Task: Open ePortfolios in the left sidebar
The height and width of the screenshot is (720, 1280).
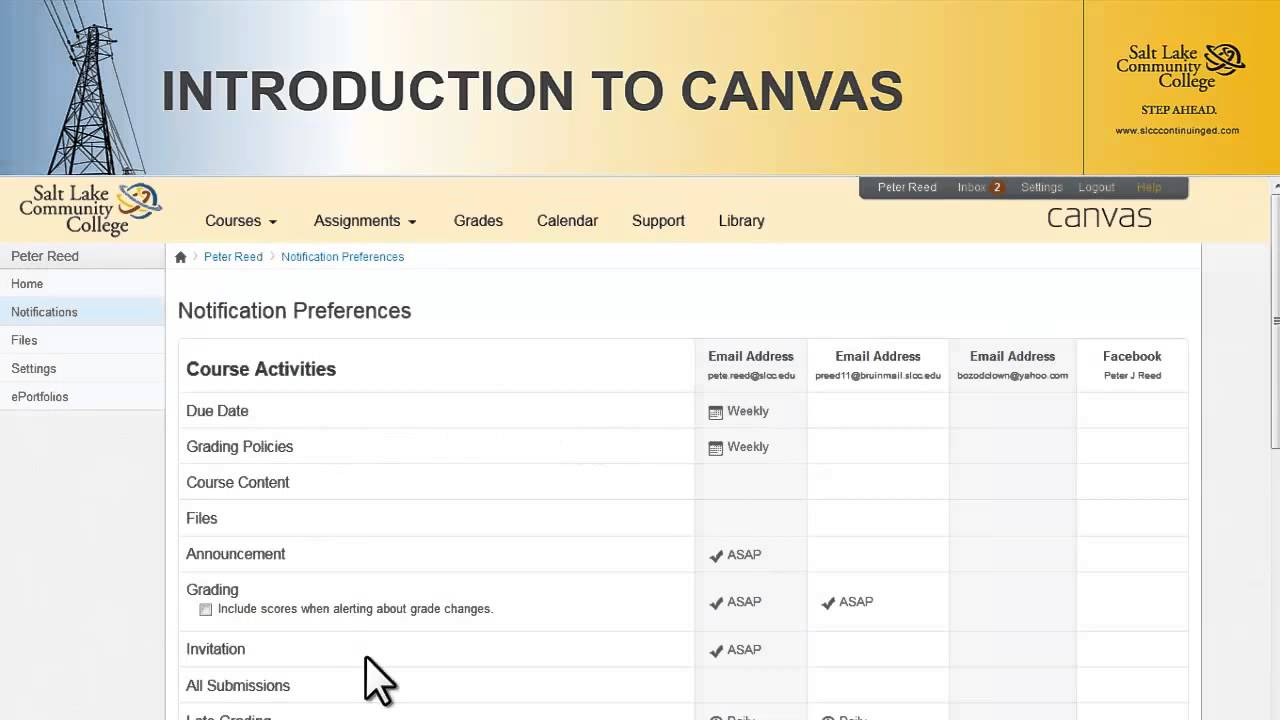Action: pyautogui.click(x=40, y=397)
